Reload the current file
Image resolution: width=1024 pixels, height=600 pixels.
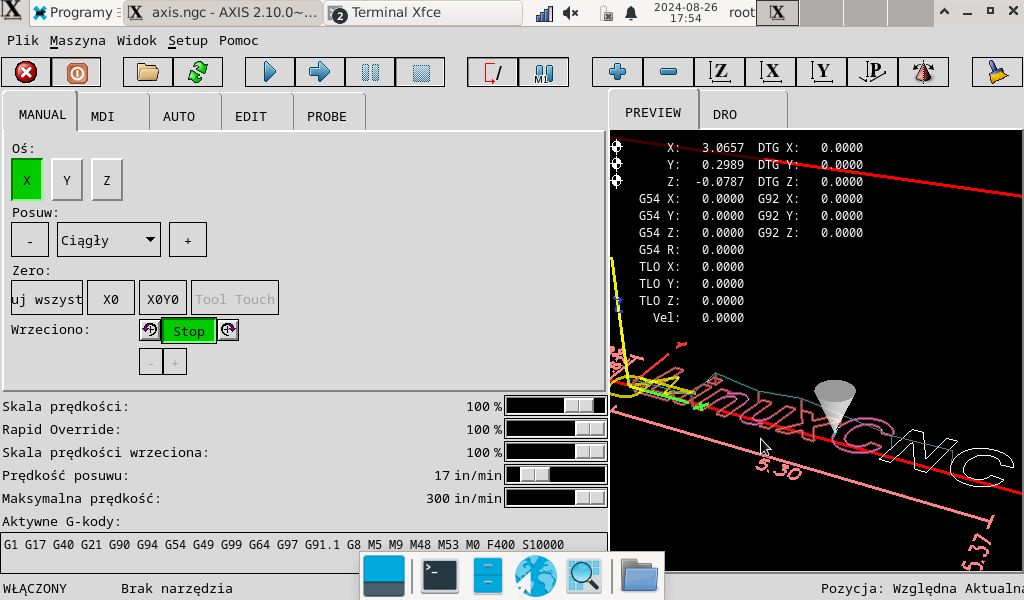(198, 72)
